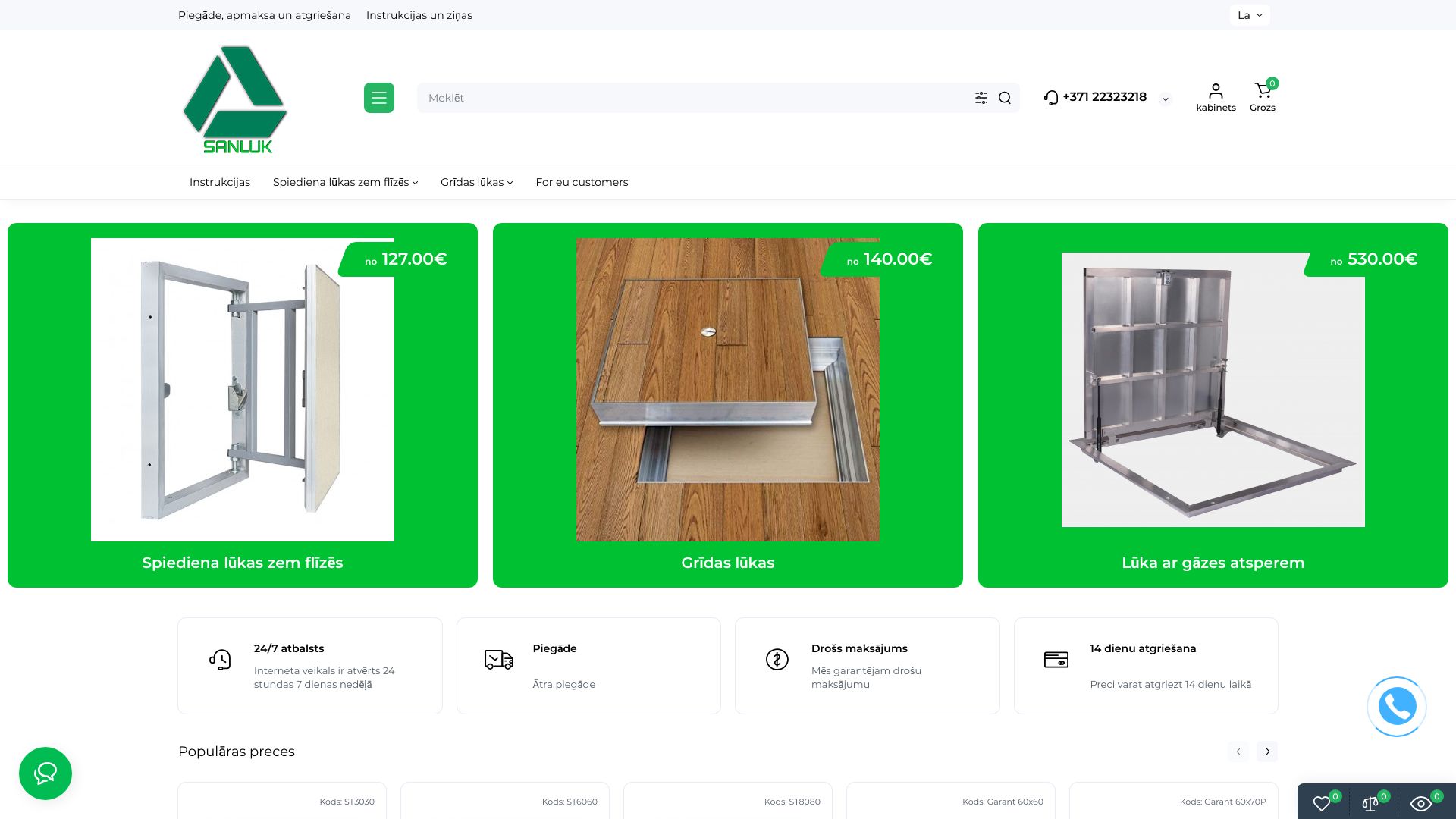Open recently viewed eye icon

[1420, 803]
